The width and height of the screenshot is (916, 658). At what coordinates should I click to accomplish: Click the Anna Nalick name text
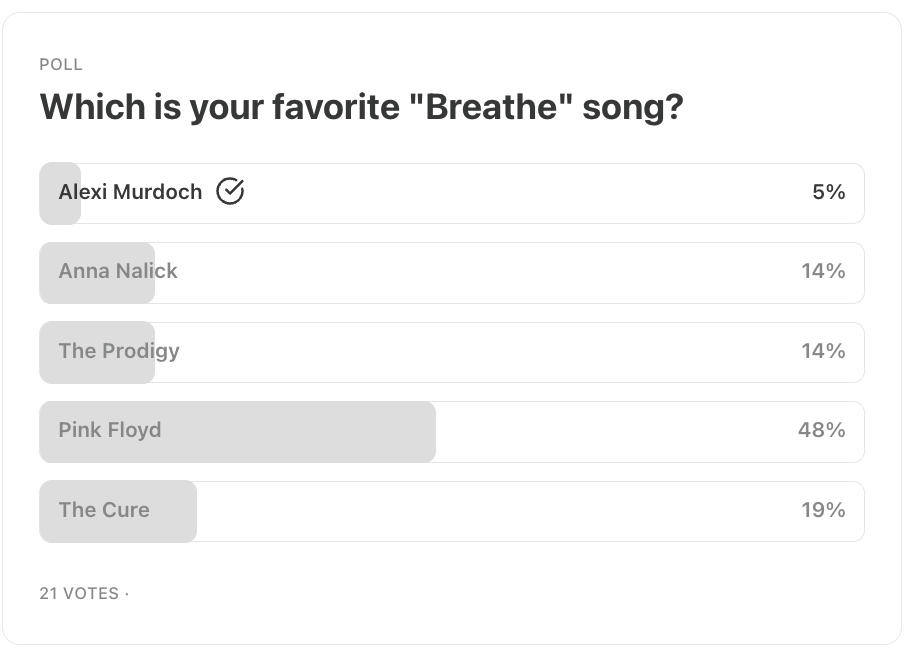118,271
